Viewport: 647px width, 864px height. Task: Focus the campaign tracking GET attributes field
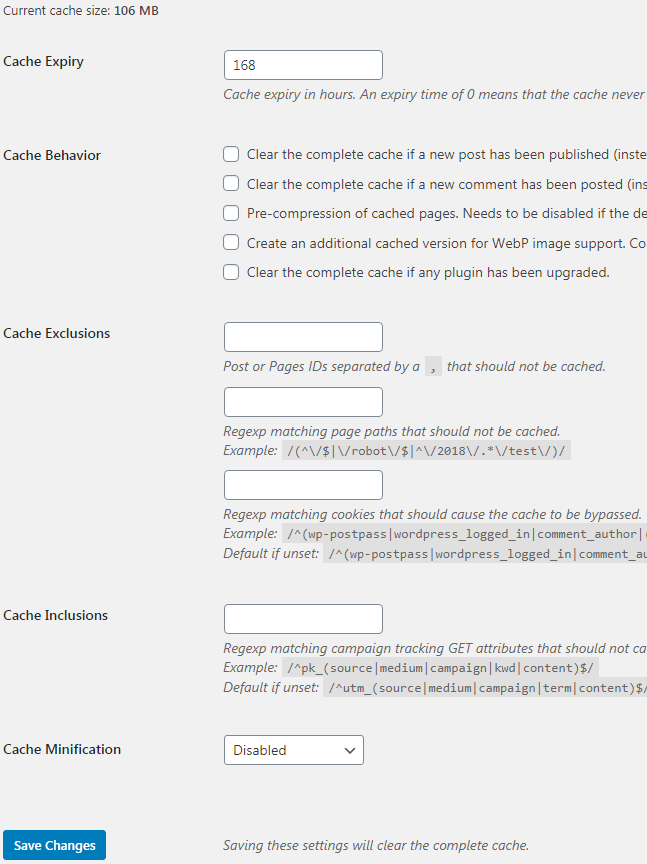[303, 618]
